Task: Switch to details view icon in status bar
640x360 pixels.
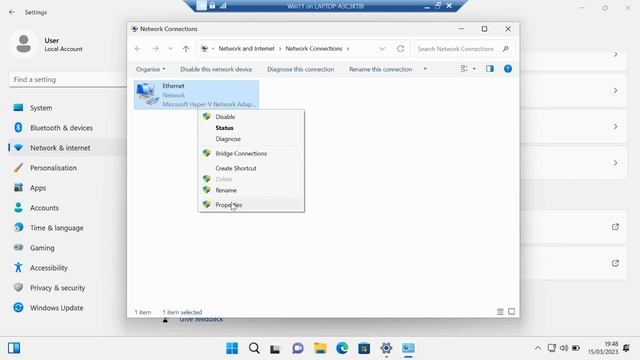Action: 500,312
